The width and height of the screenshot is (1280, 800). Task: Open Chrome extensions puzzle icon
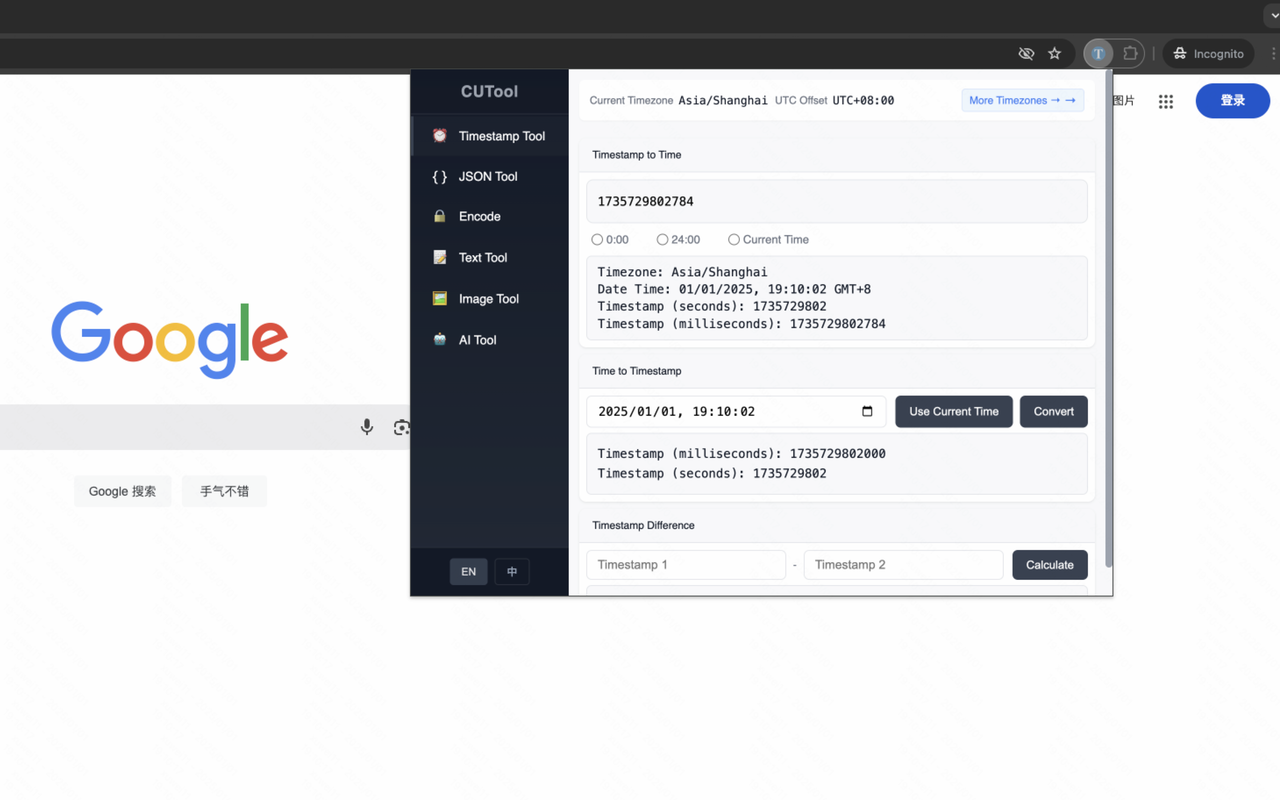[x=1130, y=54]
